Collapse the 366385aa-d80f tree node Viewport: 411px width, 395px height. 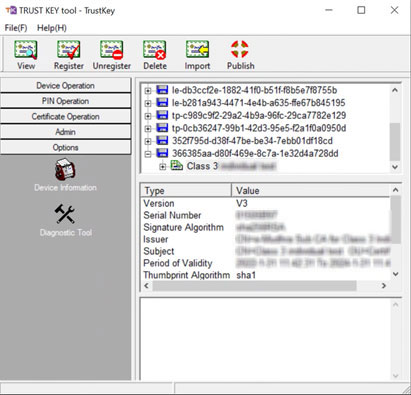(148, 154)
